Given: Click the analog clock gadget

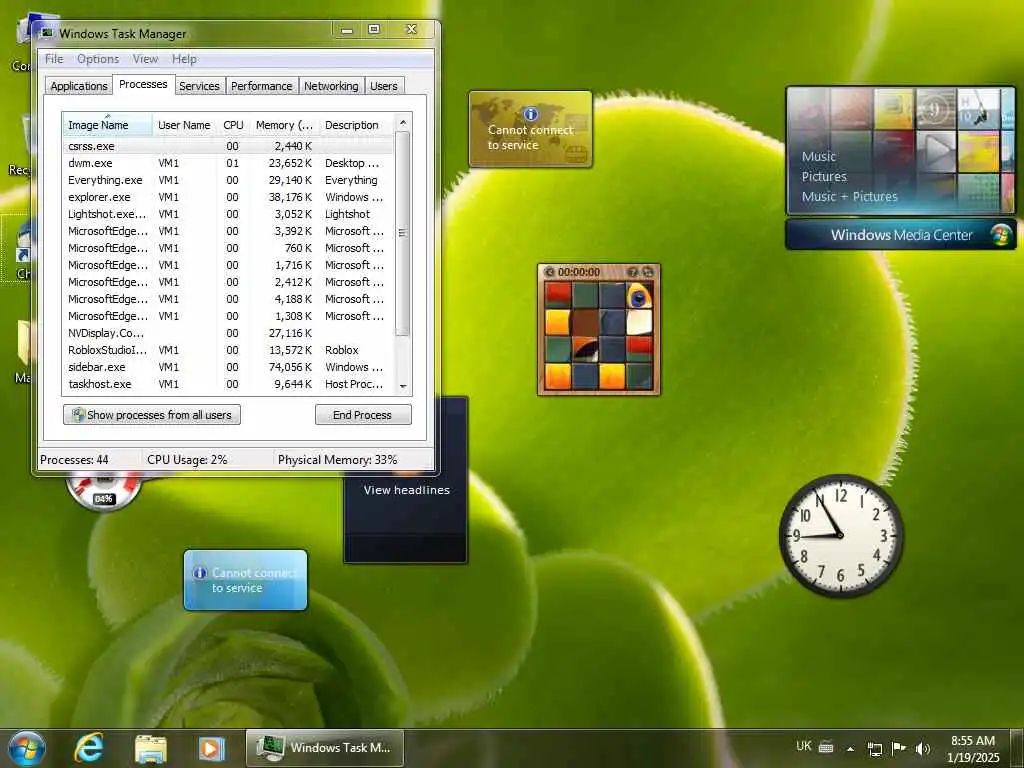Looking at the screenshot, I should [x=841, y=535].
